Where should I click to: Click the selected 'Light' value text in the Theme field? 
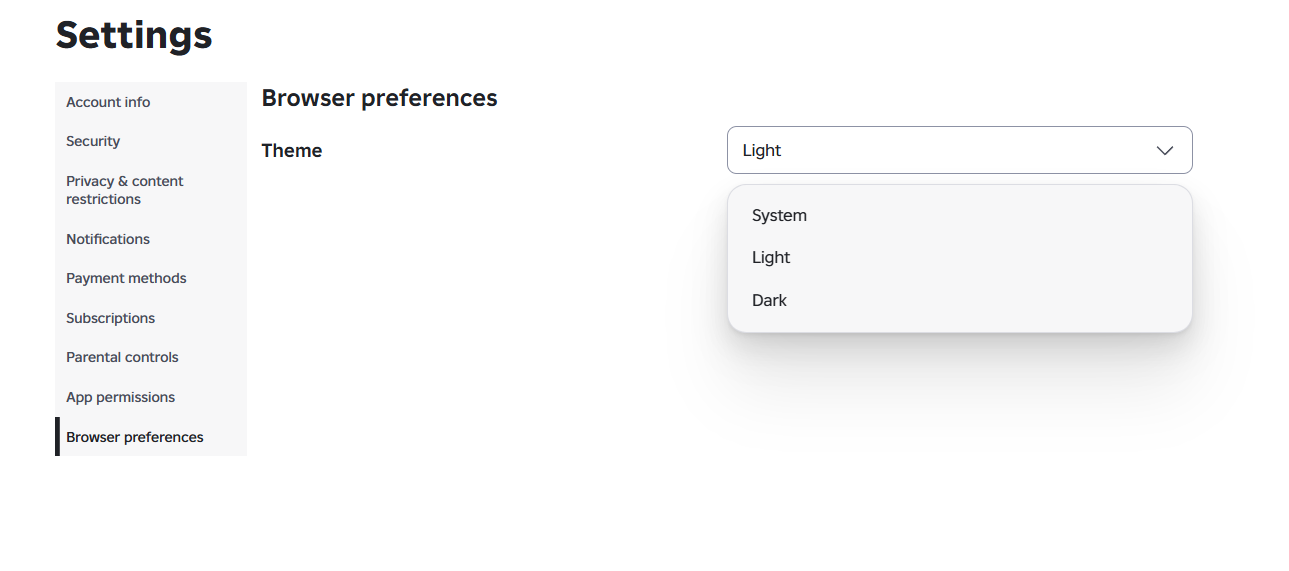coord(761,150)
